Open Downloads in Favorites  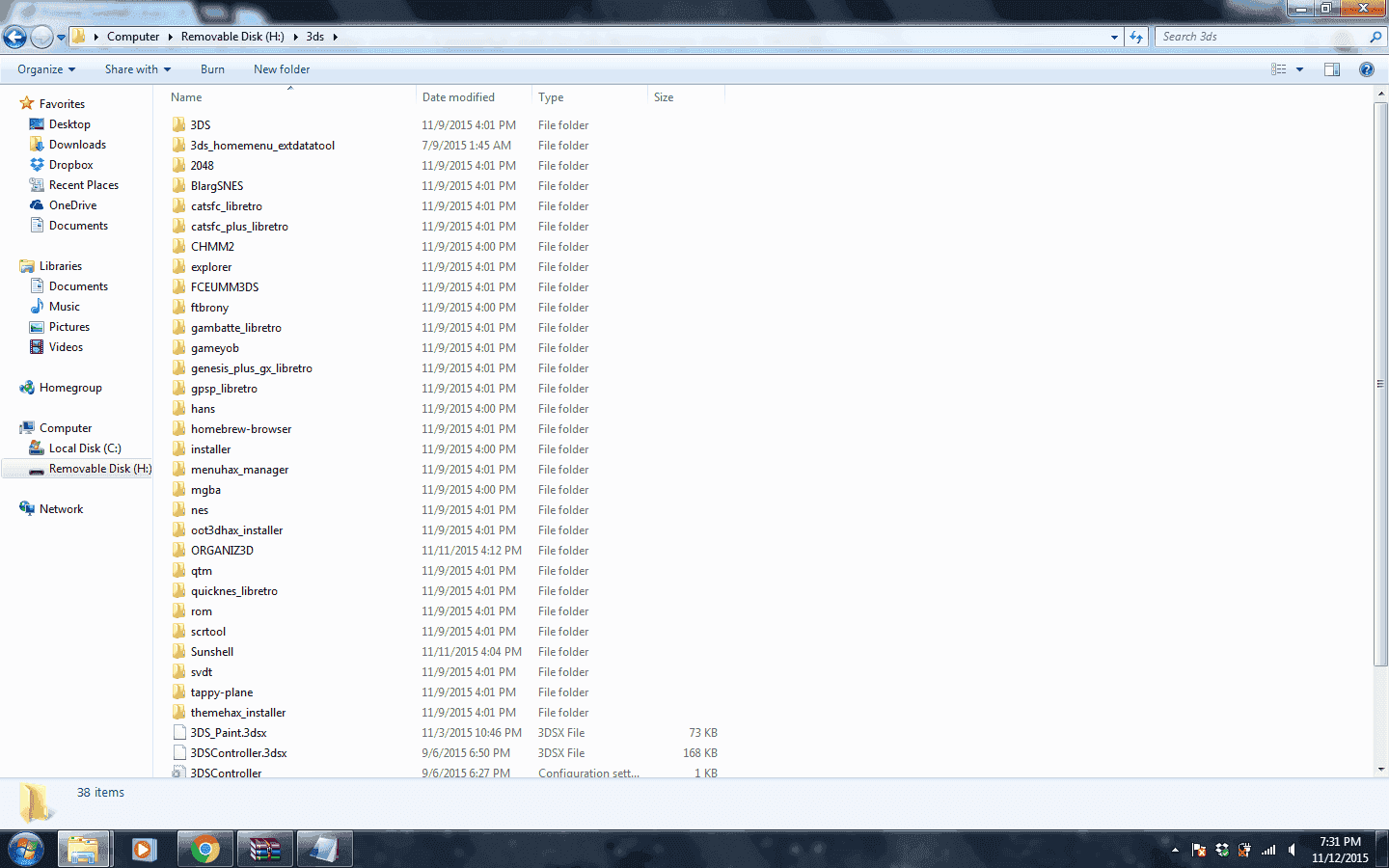[77, 145]
